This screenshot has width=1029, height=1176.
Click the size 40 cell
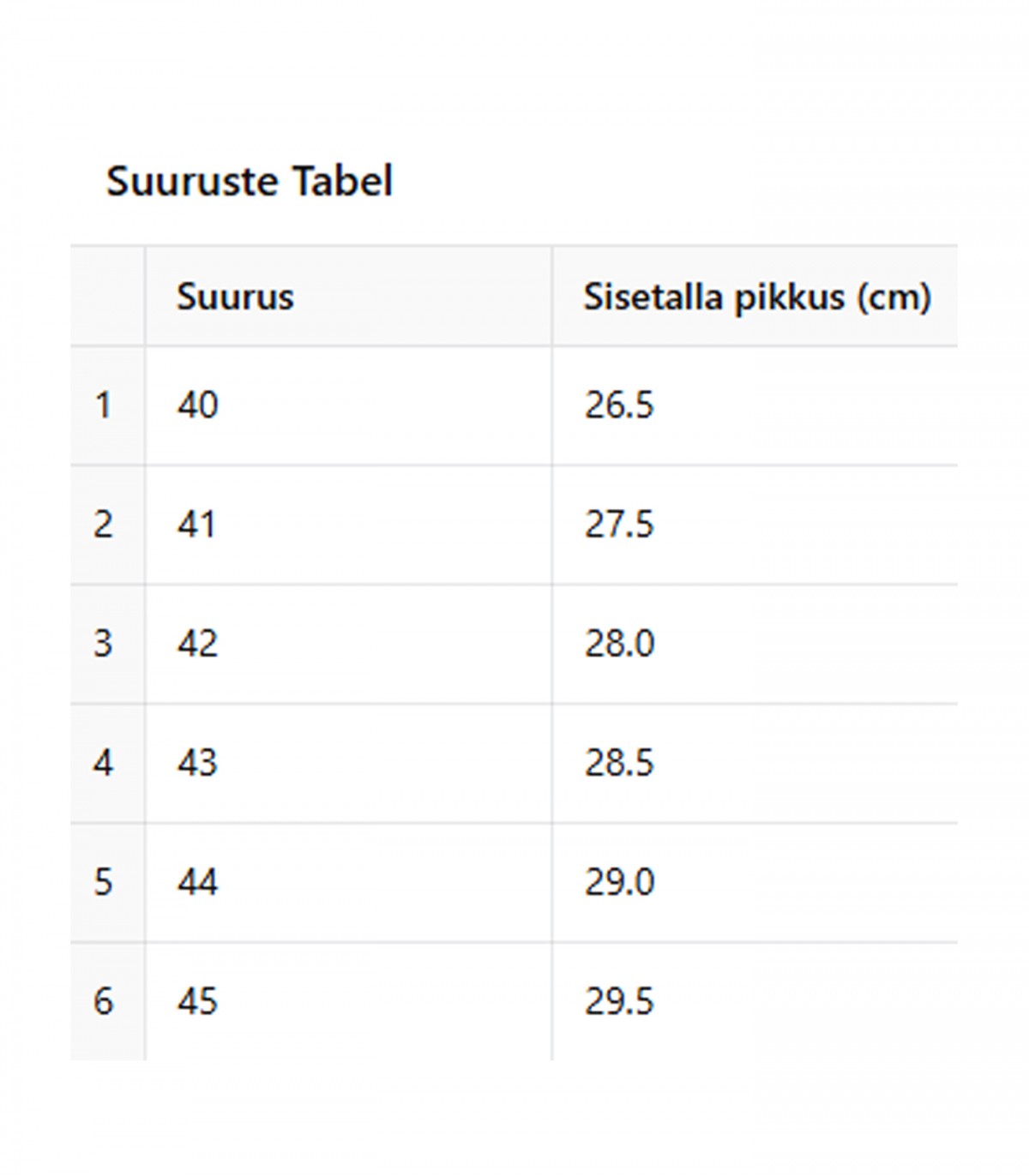(x=348, y=405)
